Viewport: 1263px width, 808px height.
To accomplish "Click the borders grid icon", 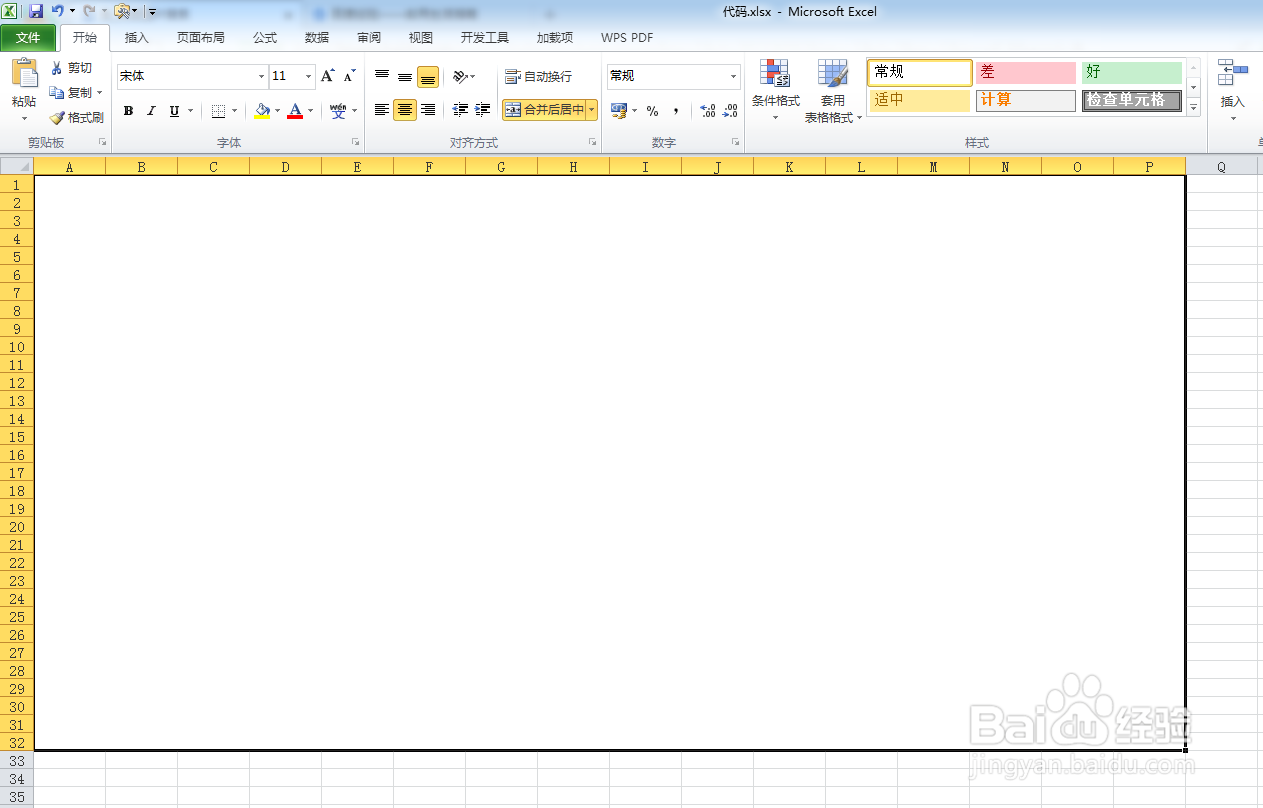I will tap(218, 111).
